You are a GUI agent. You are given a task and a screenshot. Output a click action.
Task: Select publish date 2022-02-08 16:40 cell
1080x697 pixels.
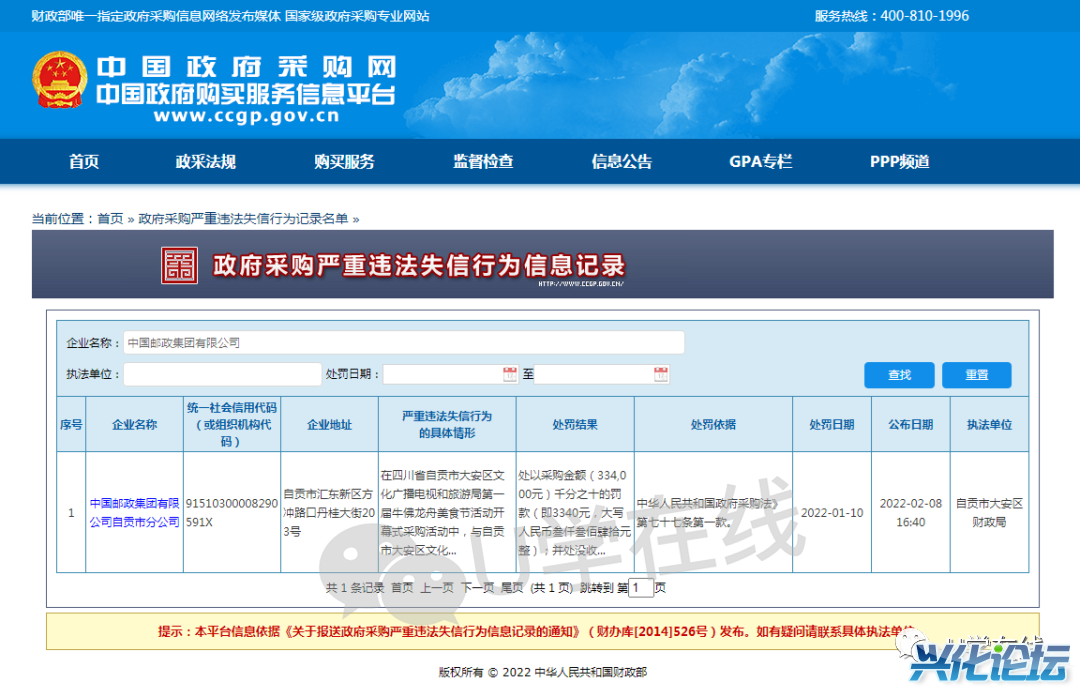tap(911, 512)
